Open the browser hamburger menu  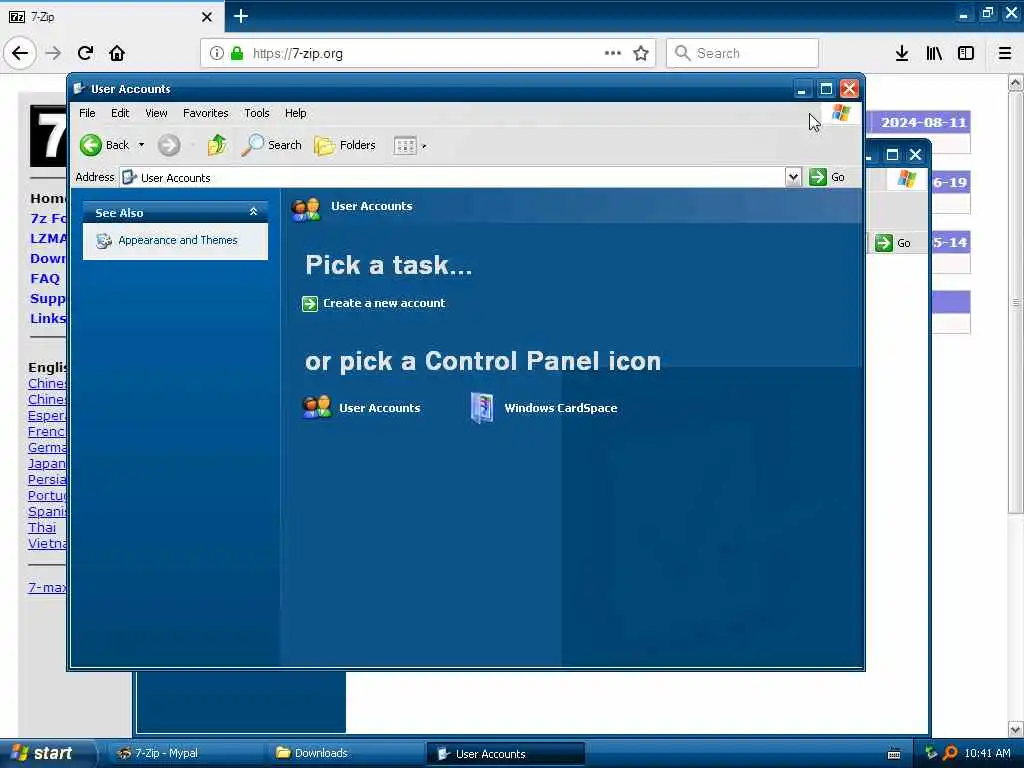click(x=1005, y=53)
